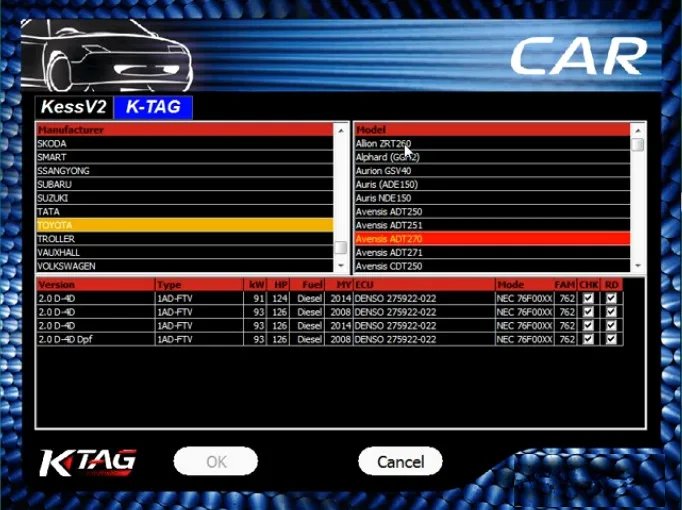The height and width of the screenshot is (510, 682).
Task: Choose SMART manufacturer
Action: [185, 157]
